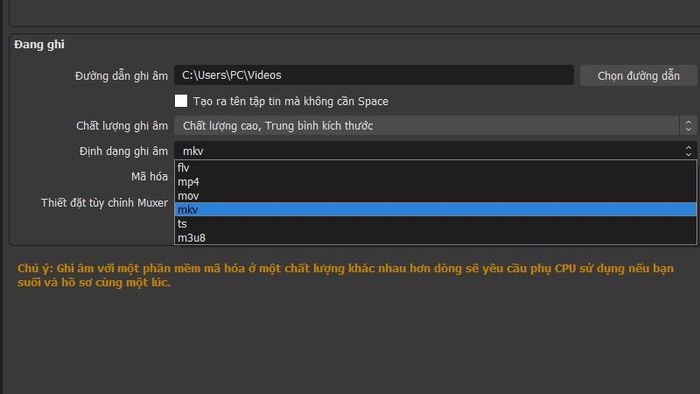The image size is (700, 394).
Task: Collapse the 'Định dạng ghi âm' combo showing mkv
Action: [427, 151]
